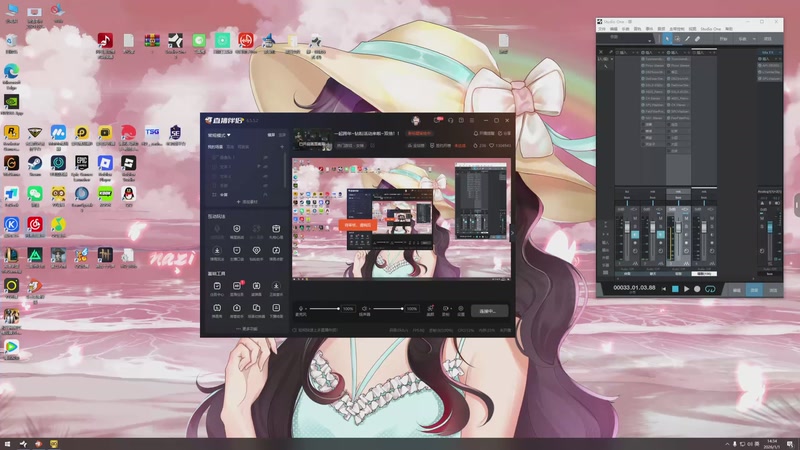The width and height of the screenshot is (800, 450).
Task: Open the dropdown arrow beside the record icon
Action: click(450, 309)
